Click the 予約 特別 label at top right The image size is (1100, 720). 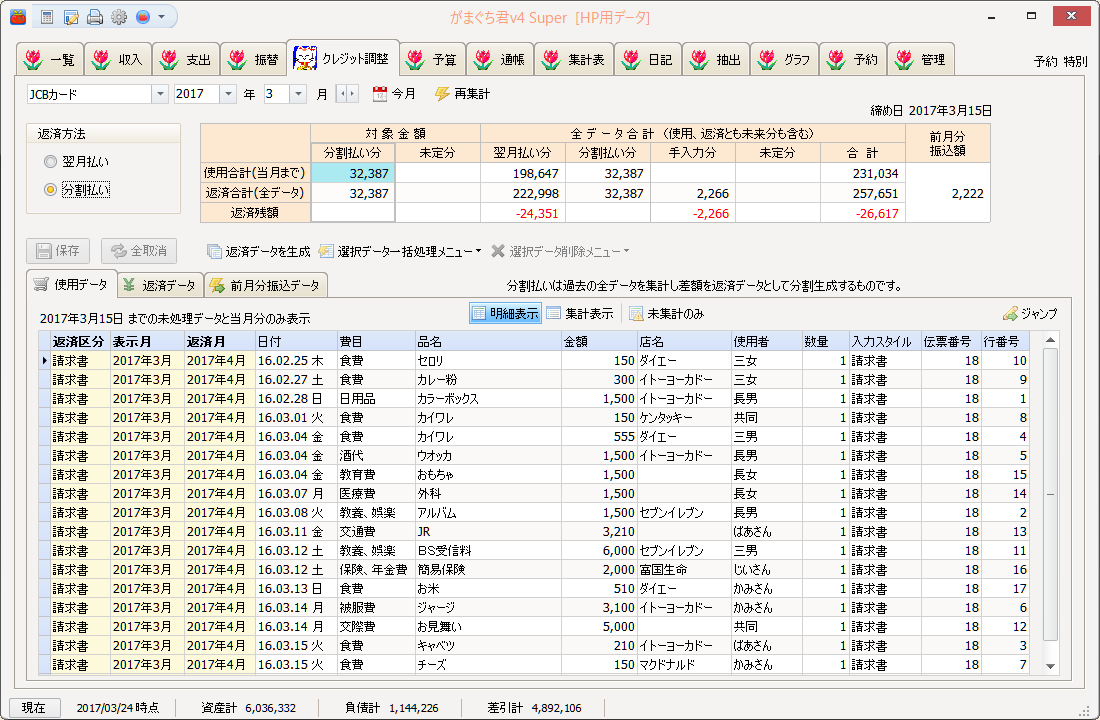pyautogui.click(x=1060, y=61)
